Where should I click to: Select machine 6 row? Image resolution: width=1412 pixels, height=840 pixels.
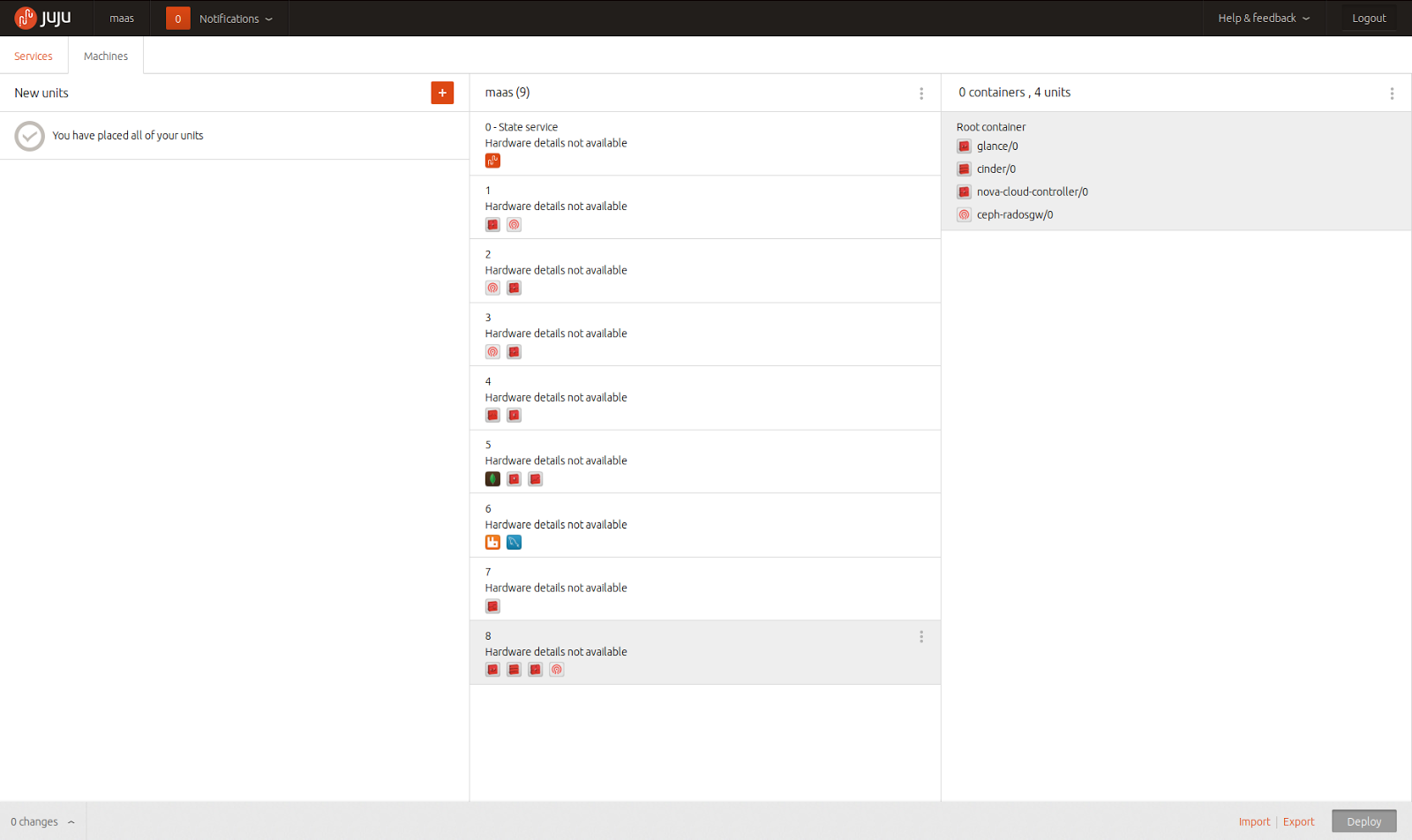705,525
